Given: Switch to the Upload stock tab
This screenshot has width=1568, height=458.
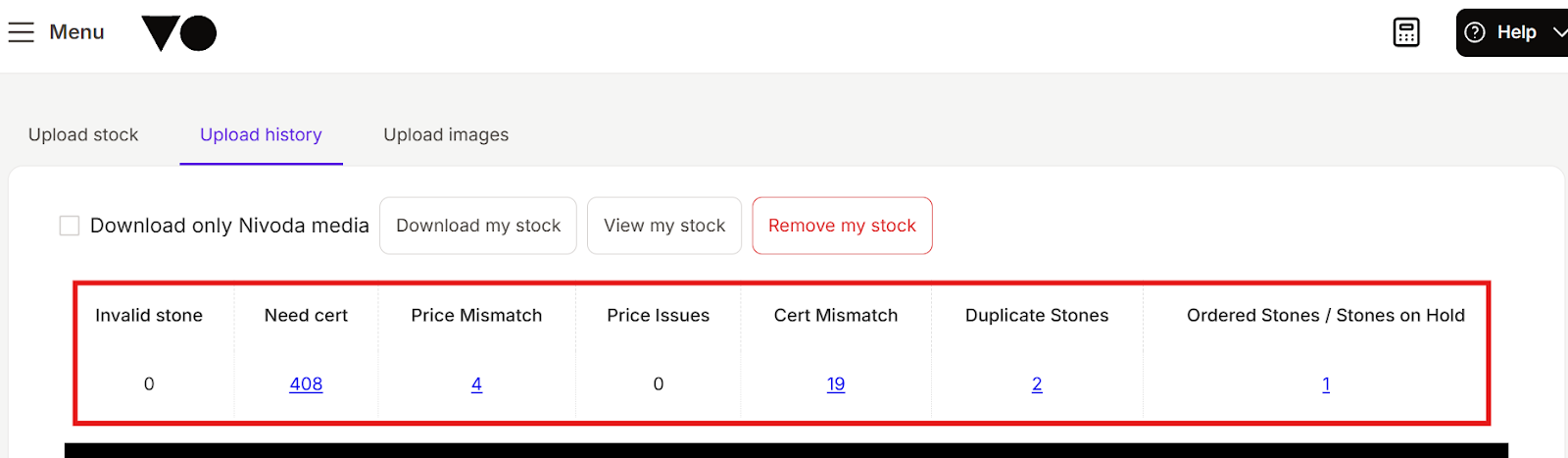Looking at the screenshot, I should (x=83, y=134).
